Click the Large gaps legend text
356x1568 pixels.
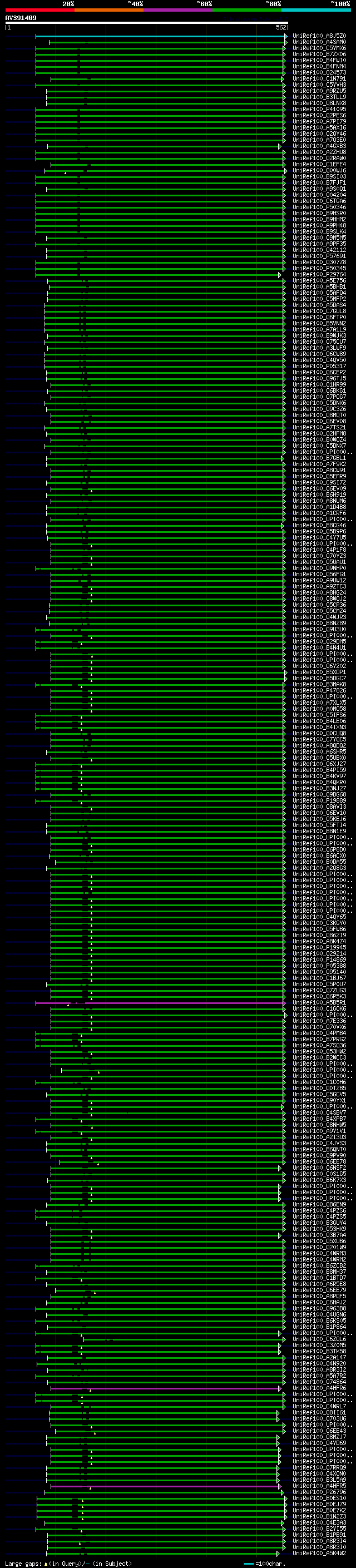[x=23, y=1564]
